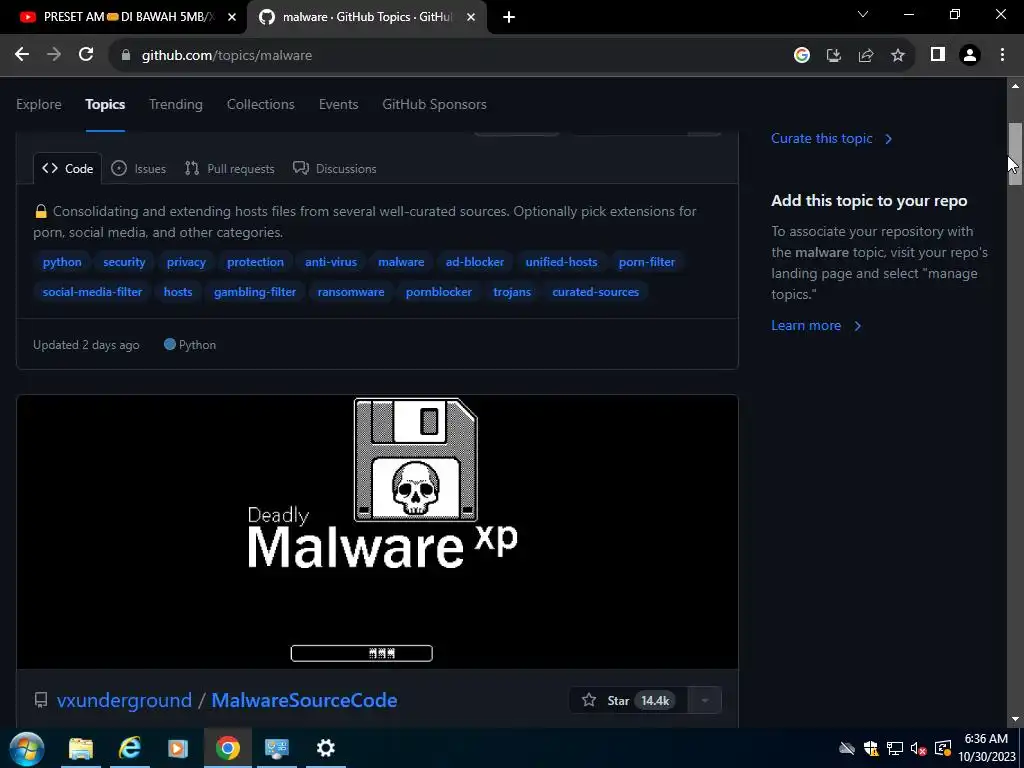The width and height of the screenshot is (1024, 768).
Task: Select the Code tab of hosts repo
Action: coord(68,168)
